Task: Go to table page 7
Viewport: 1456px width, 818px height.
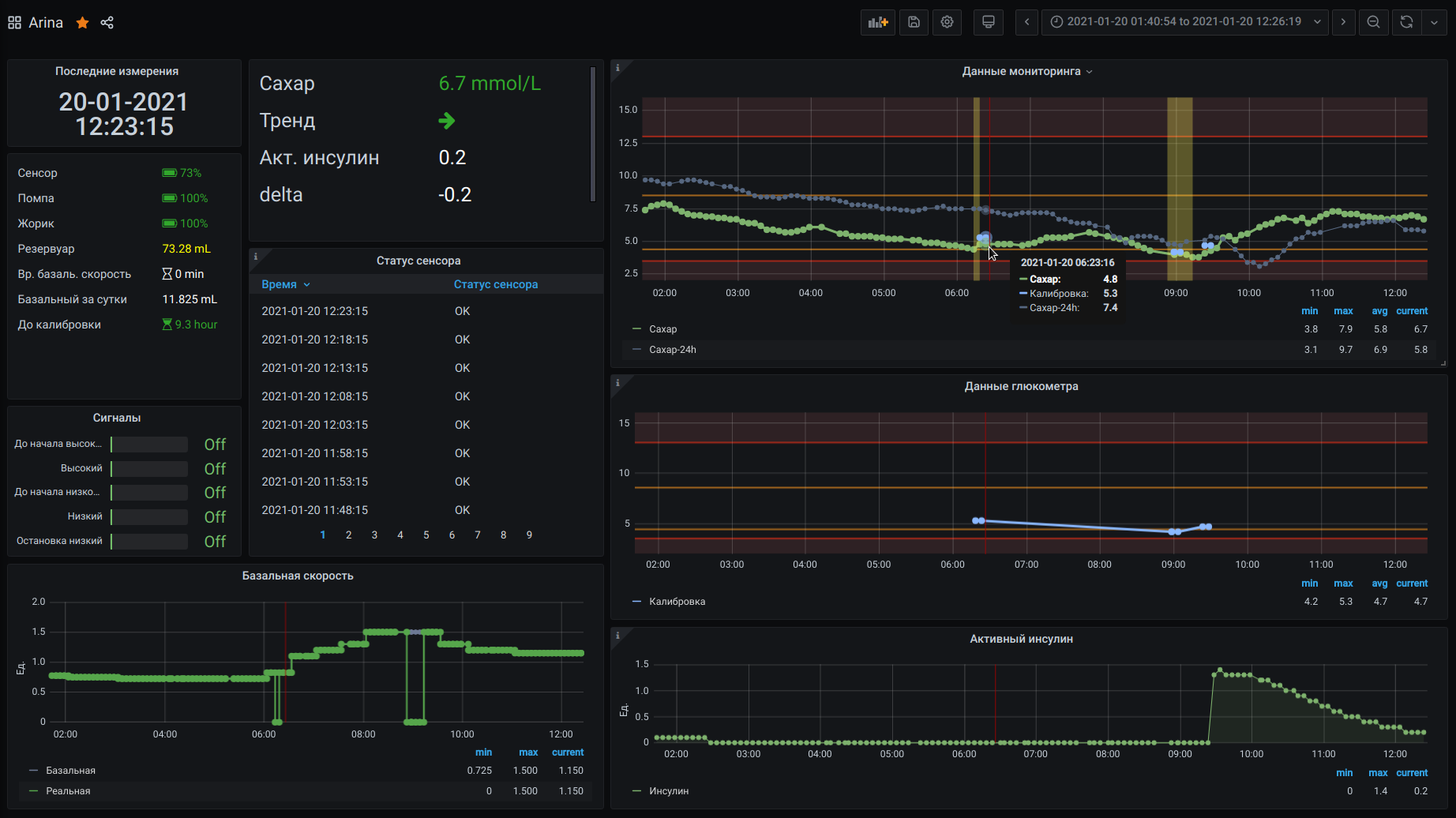Action: point(478,535)
